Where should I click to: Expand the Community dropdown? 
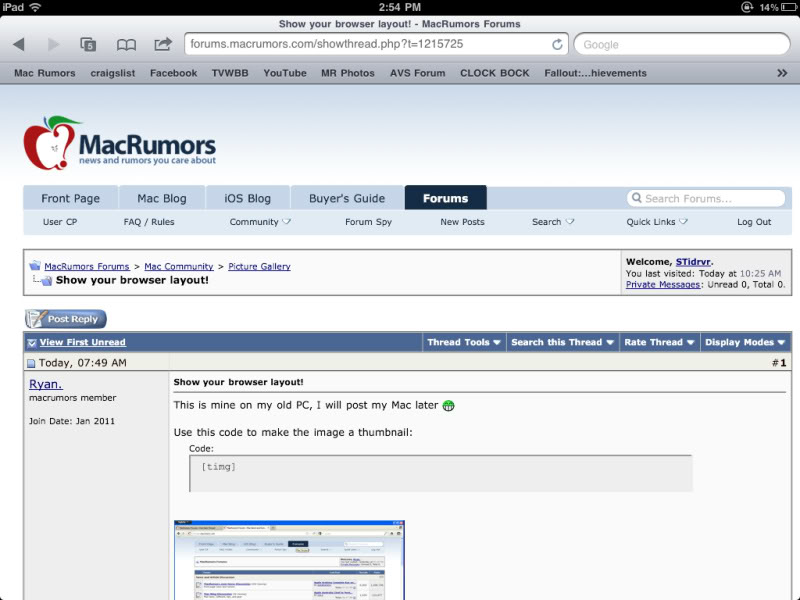pyautogui.click(x=260, y=222)
